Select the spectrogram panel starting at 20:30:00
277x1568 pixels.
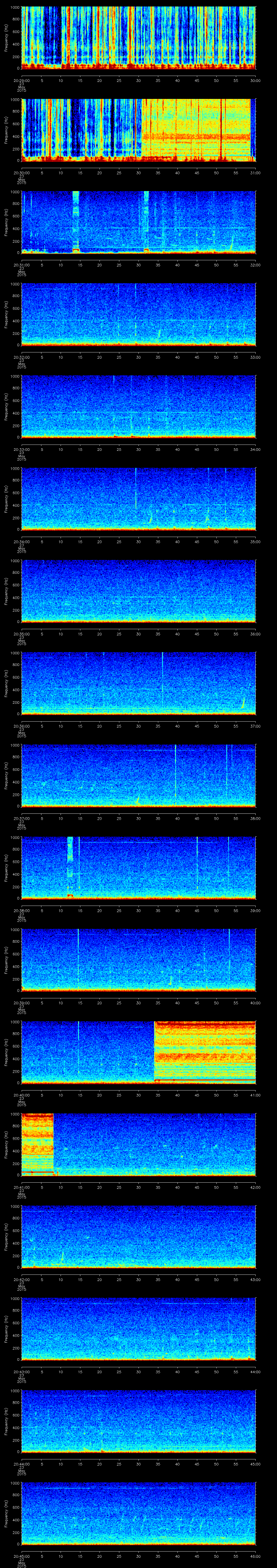[139, 130]
